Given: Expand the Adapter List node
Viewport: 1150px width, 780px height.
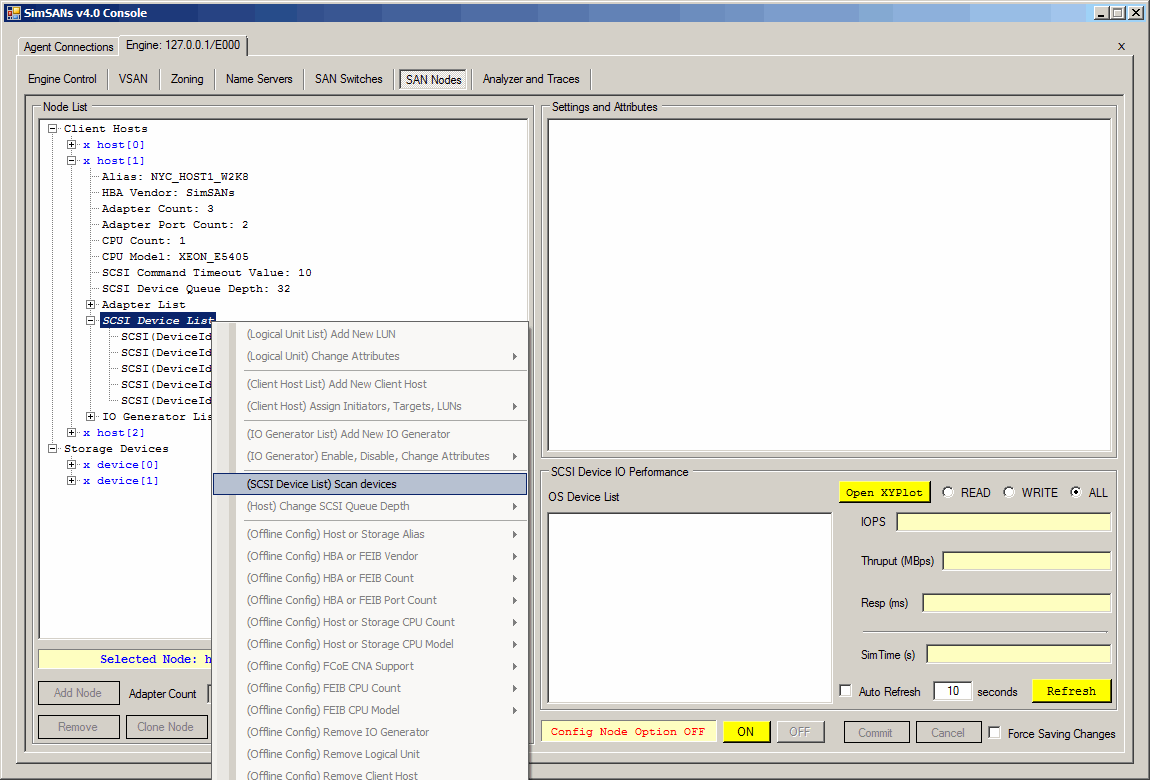Looking at the screenshot, I should coord(91,305).
